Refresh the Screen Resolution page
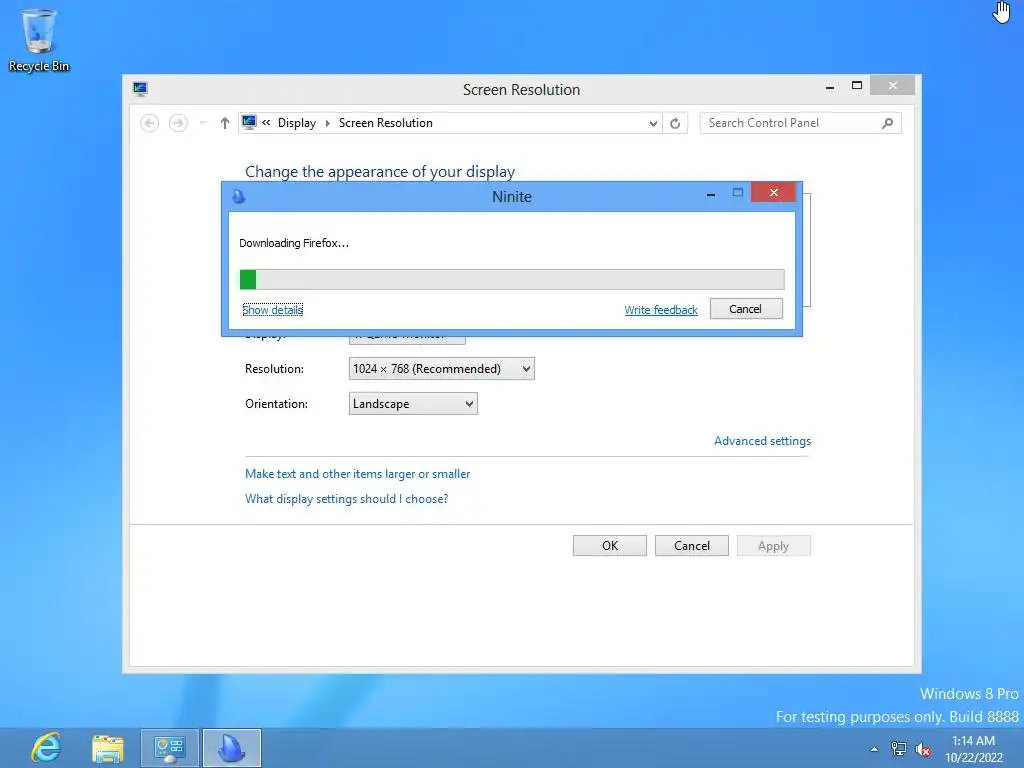Image resolution: width=1024 pixels, height=768 pixels. point(675,123)
